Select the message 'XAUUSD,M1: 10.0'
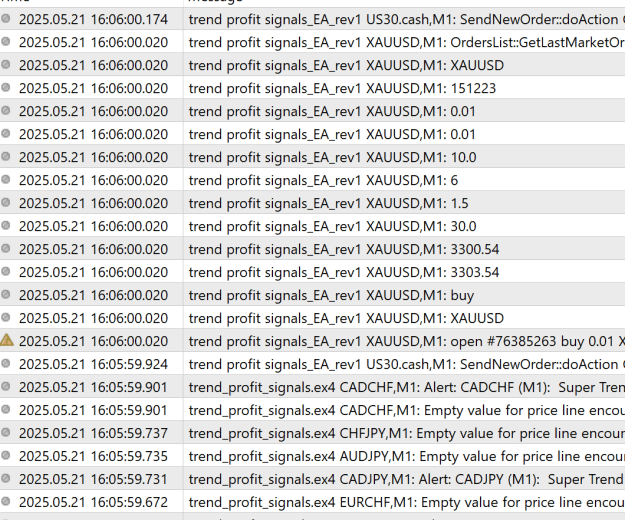The width and height of the screenshot is (625, 520). pos(332,157)
